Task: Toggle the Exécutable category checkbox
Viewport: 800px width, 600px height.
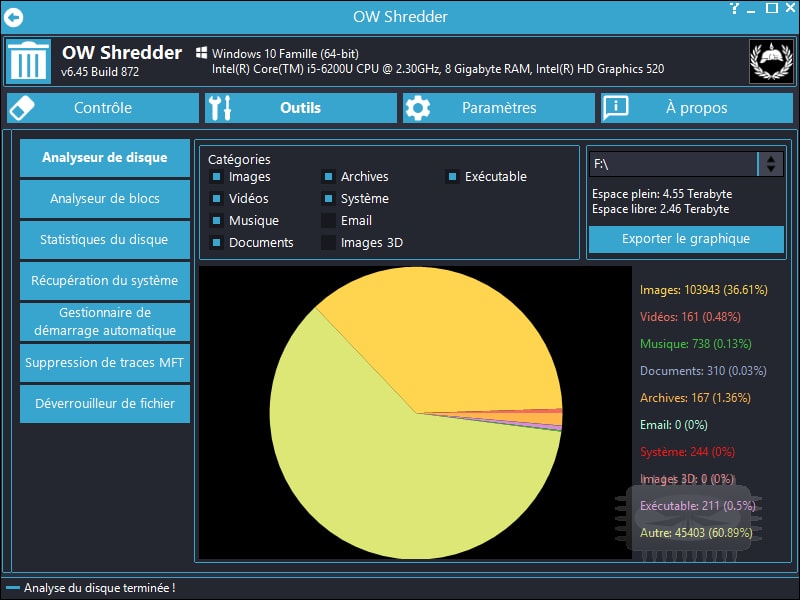Action: coord(452,177)
